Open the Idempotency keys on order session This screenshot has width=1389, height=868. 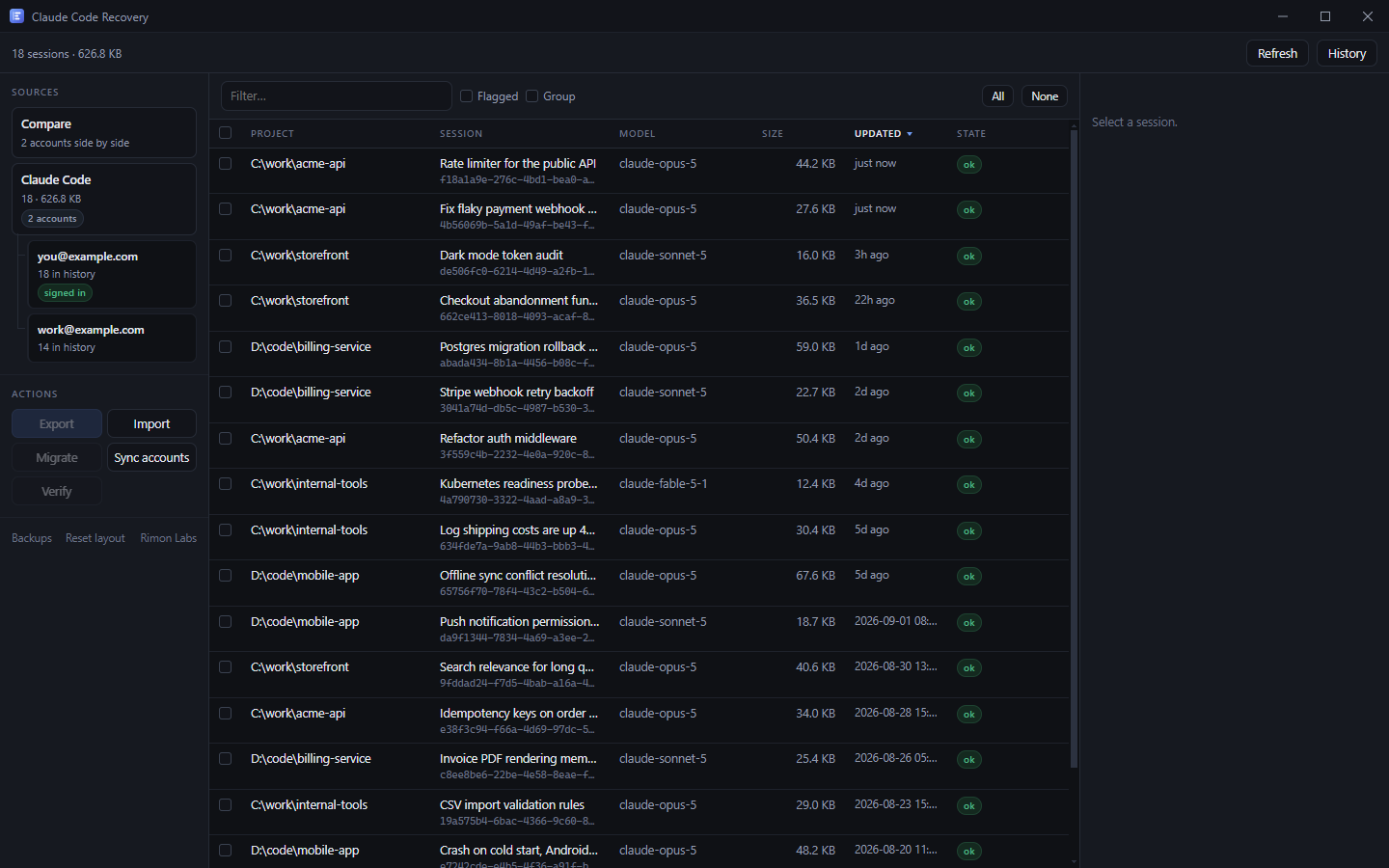pyautogui.click(x=519, y=714)
